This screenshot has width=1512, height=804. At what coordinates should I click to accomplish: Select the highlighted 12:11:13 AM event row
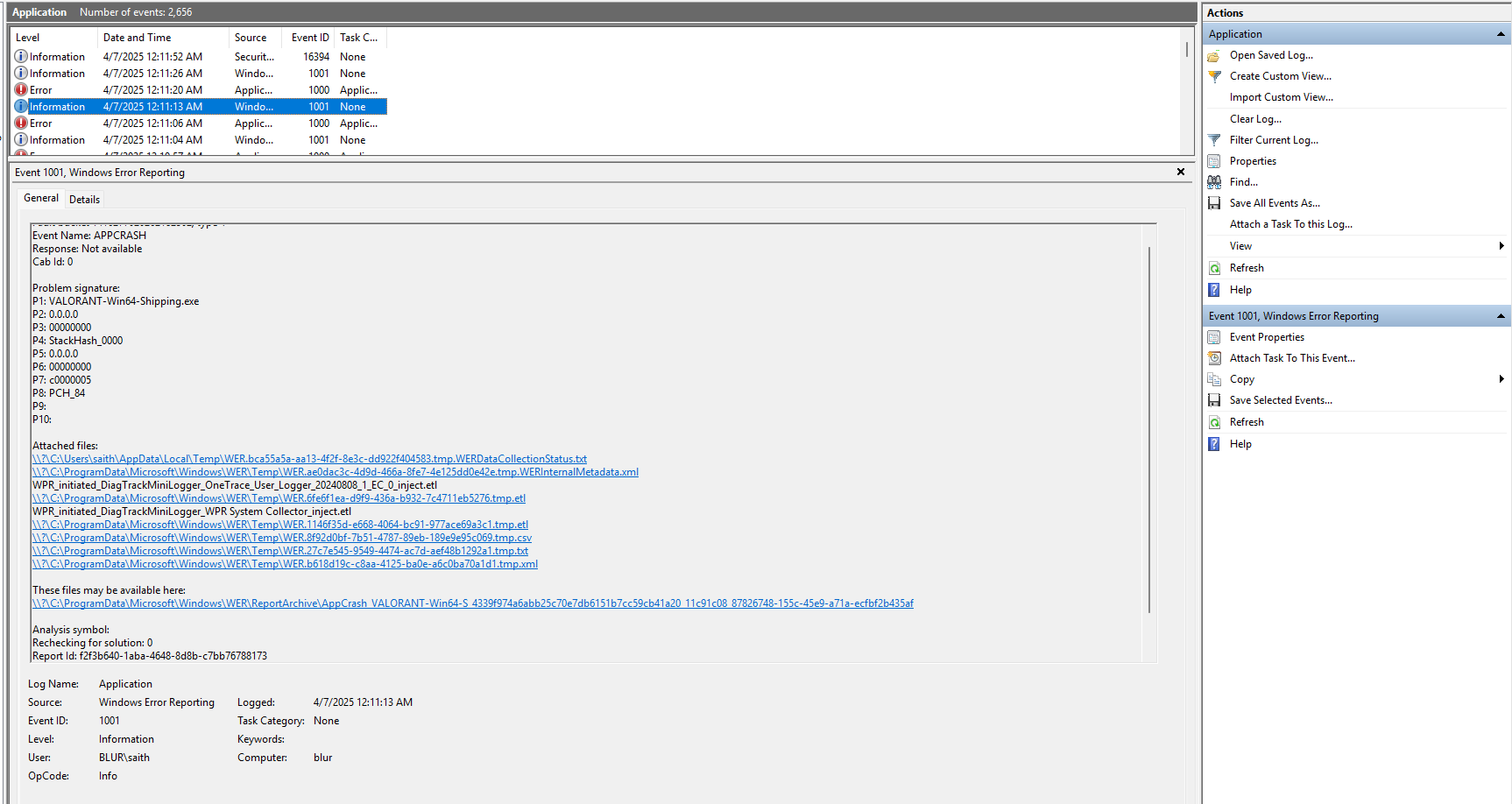(199, 107)
